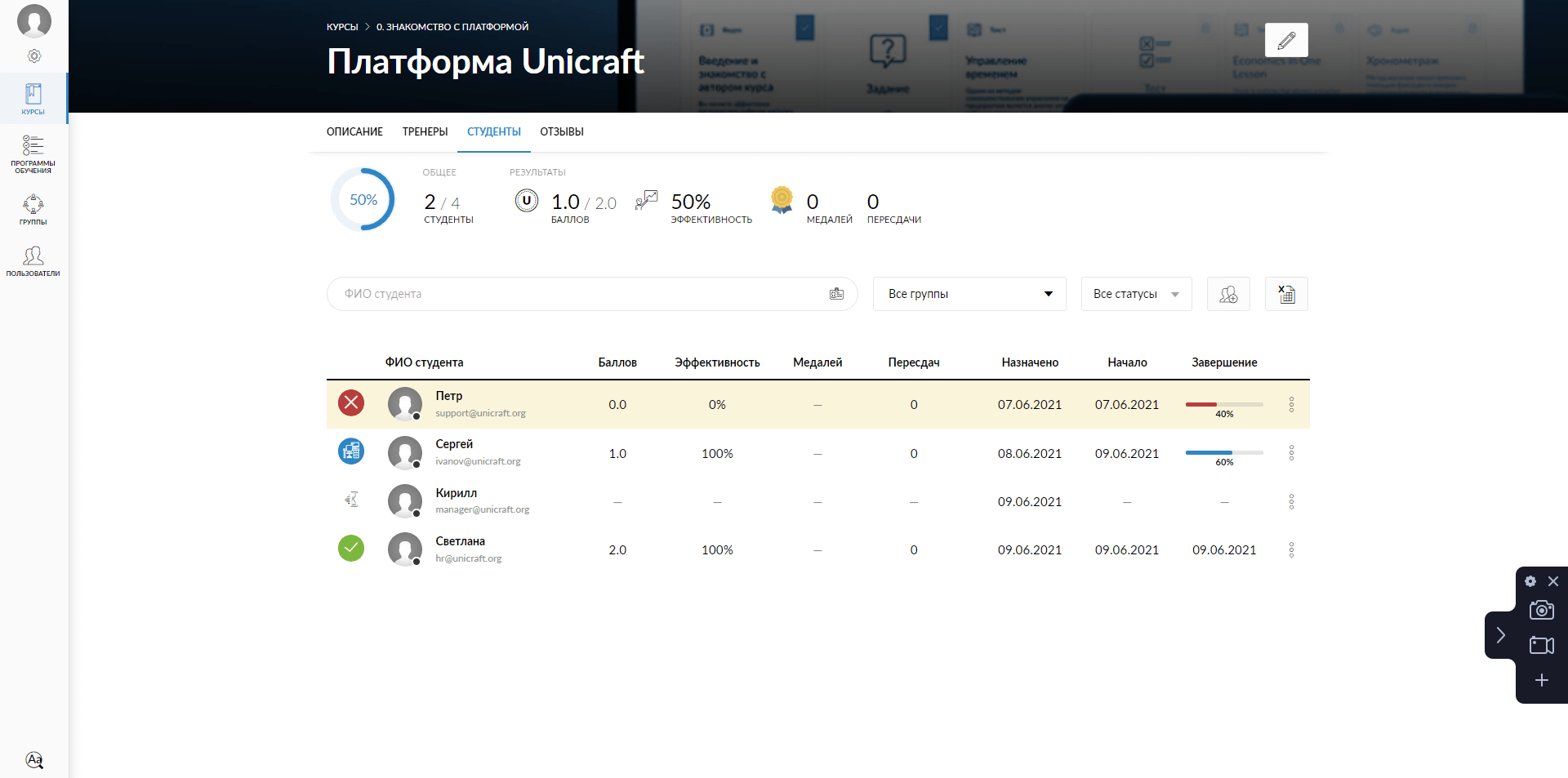Expand the 'Все группы' dropdown

pos(969,294)
